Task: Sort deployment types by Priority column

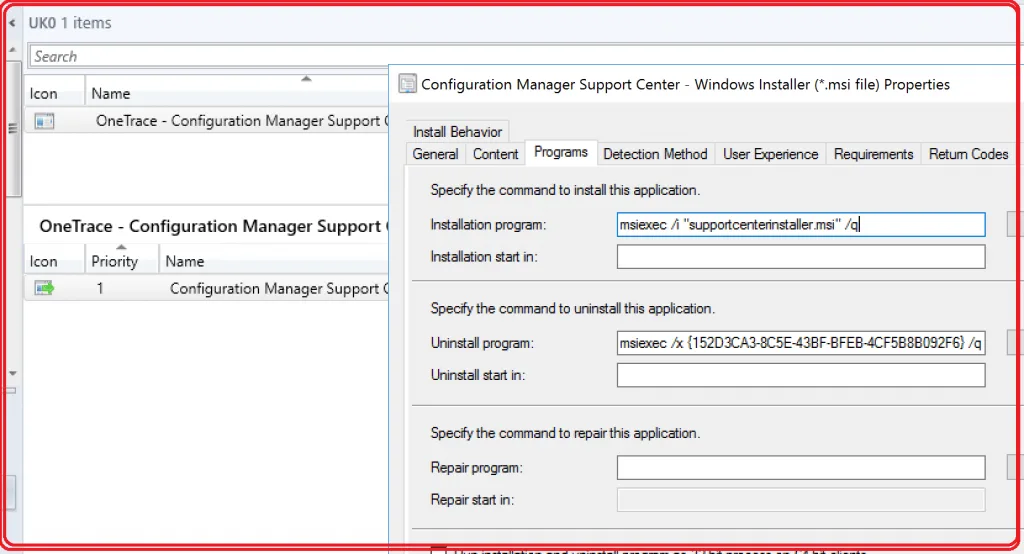Action: [x=121, y=261]
